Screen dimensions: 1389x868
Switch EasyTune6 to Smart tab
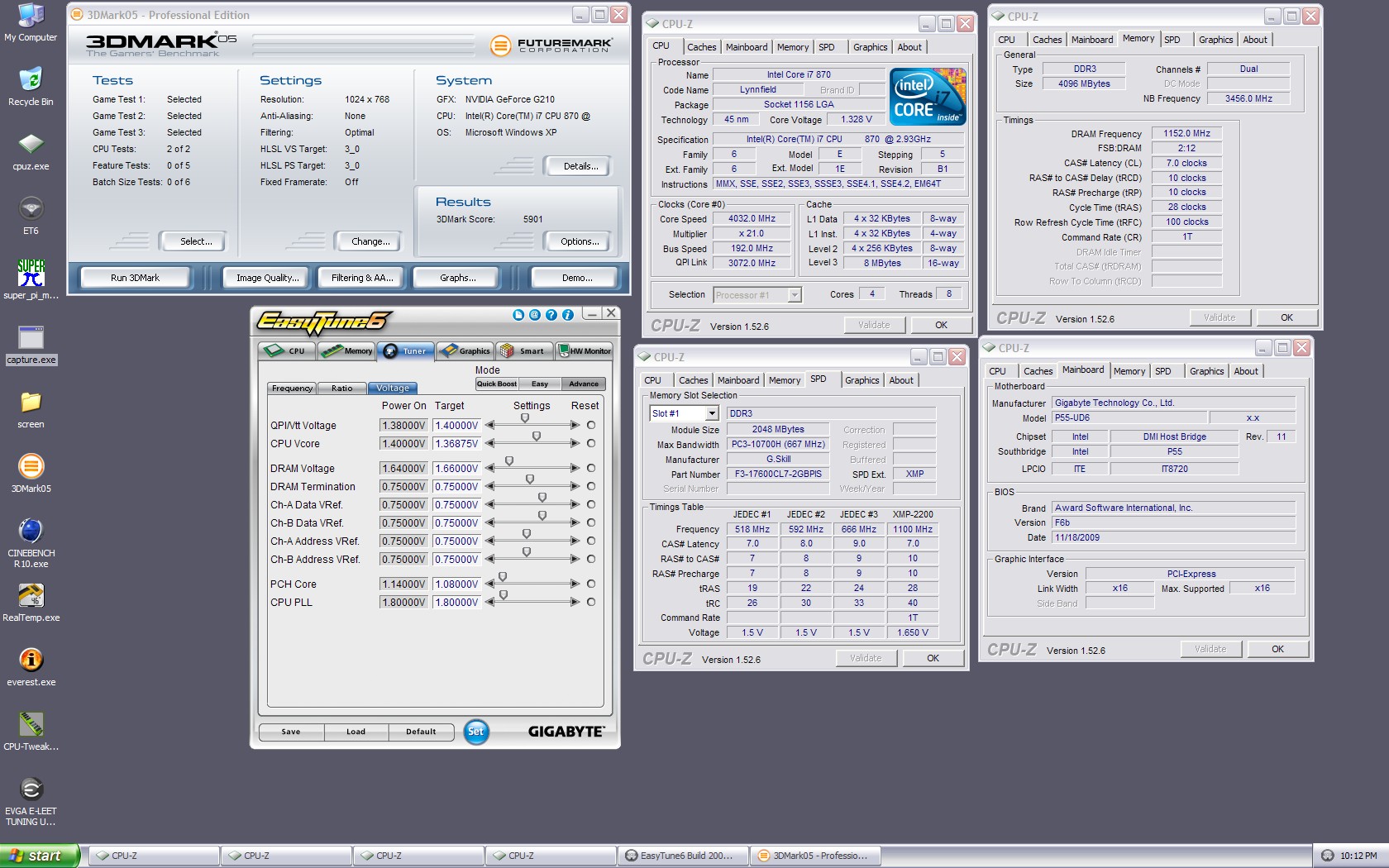(524, 351)
